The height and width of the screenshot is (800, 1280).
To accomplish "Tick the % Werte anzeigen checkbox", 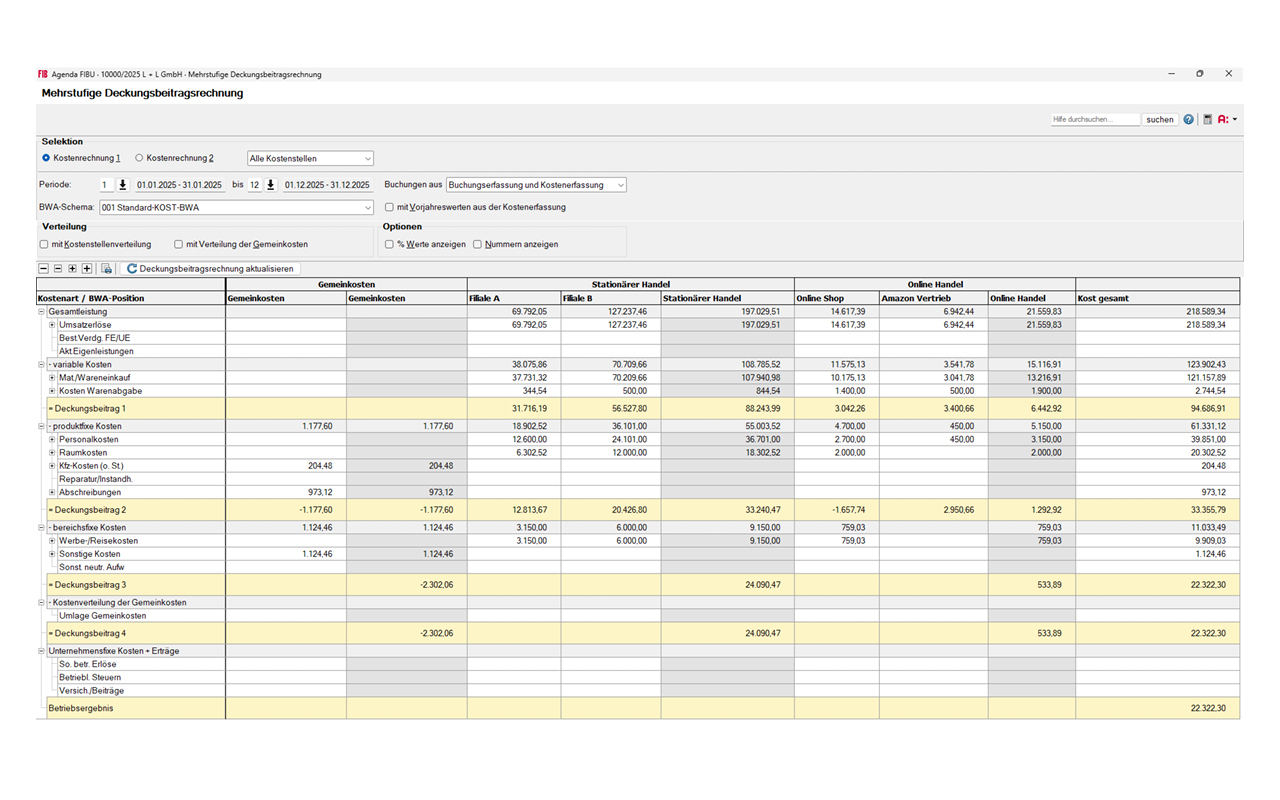I will pos(389,244).
